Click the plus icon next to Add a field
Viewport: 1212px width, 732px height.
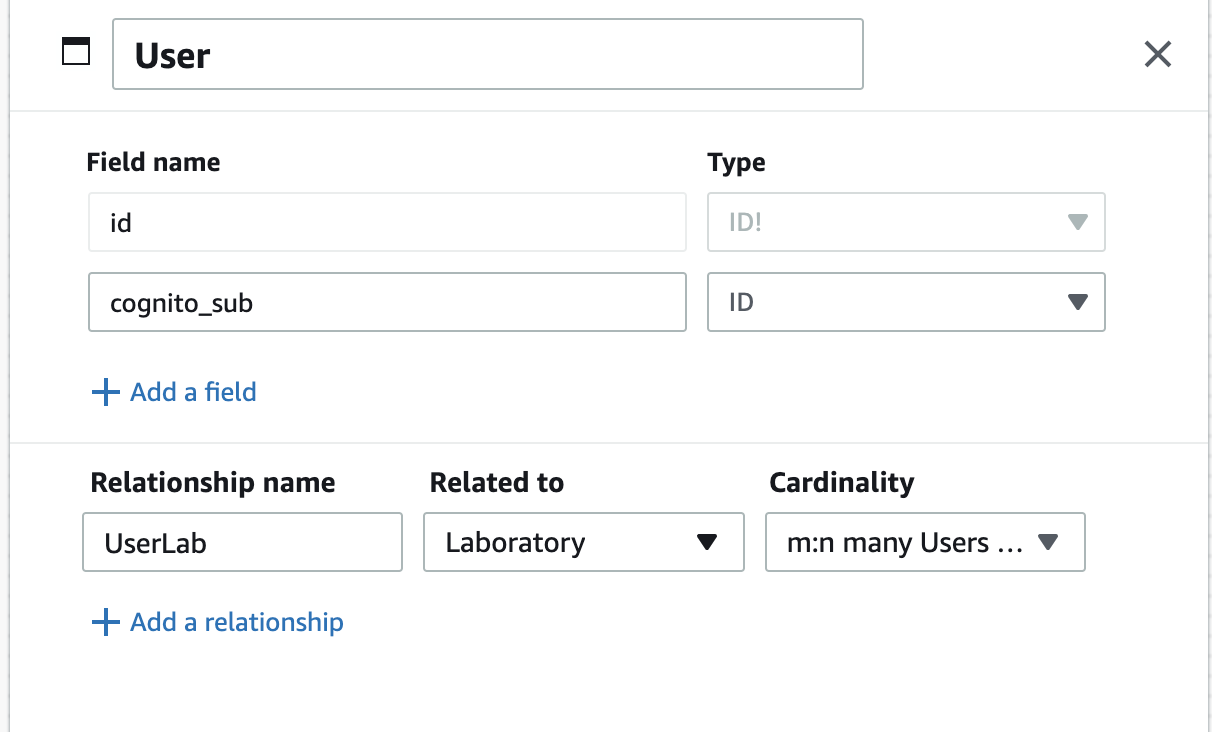click(105, 392)
